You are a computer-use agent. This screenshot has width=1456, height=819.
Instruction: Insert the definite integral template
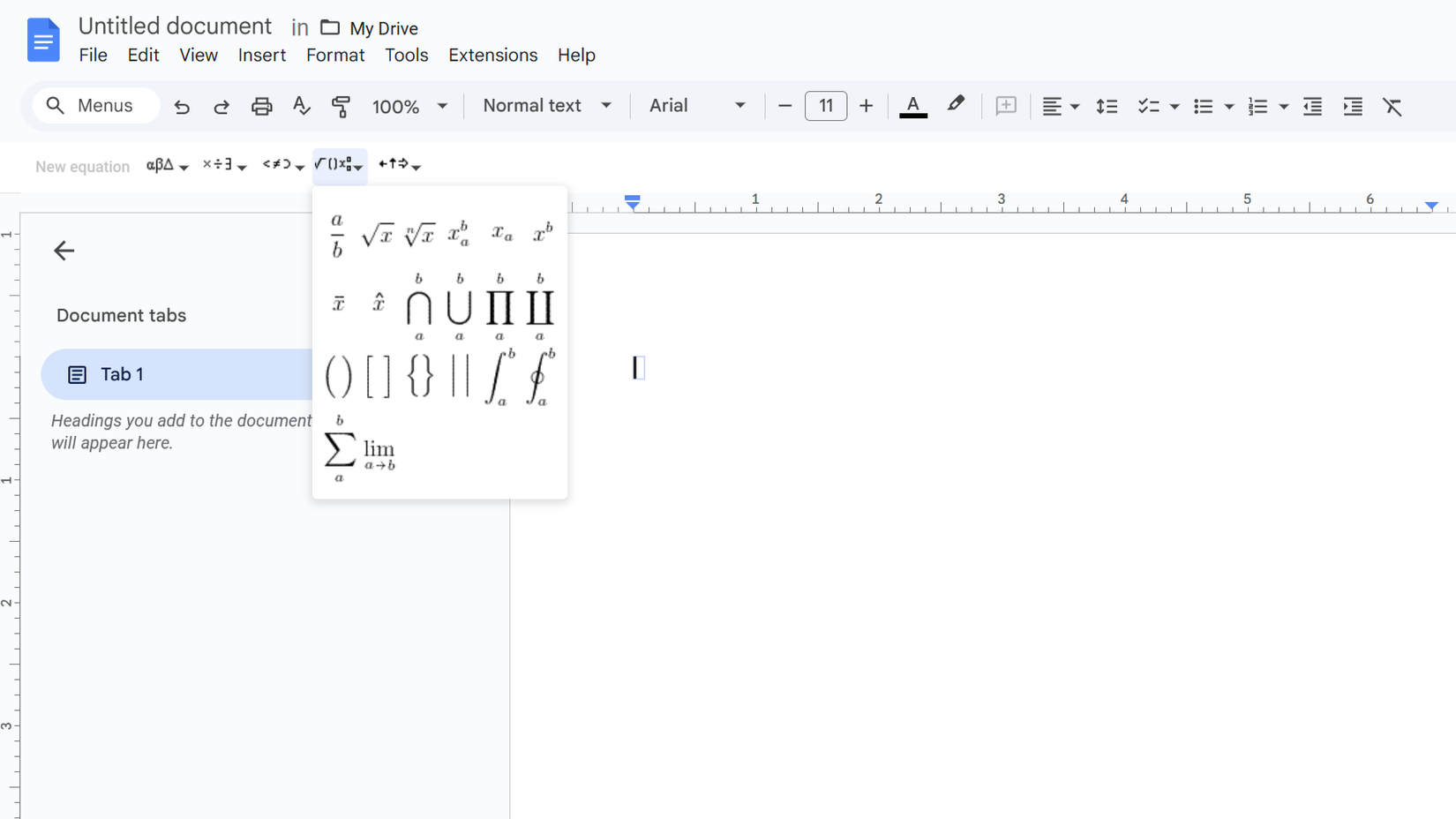tap(499, 378)
